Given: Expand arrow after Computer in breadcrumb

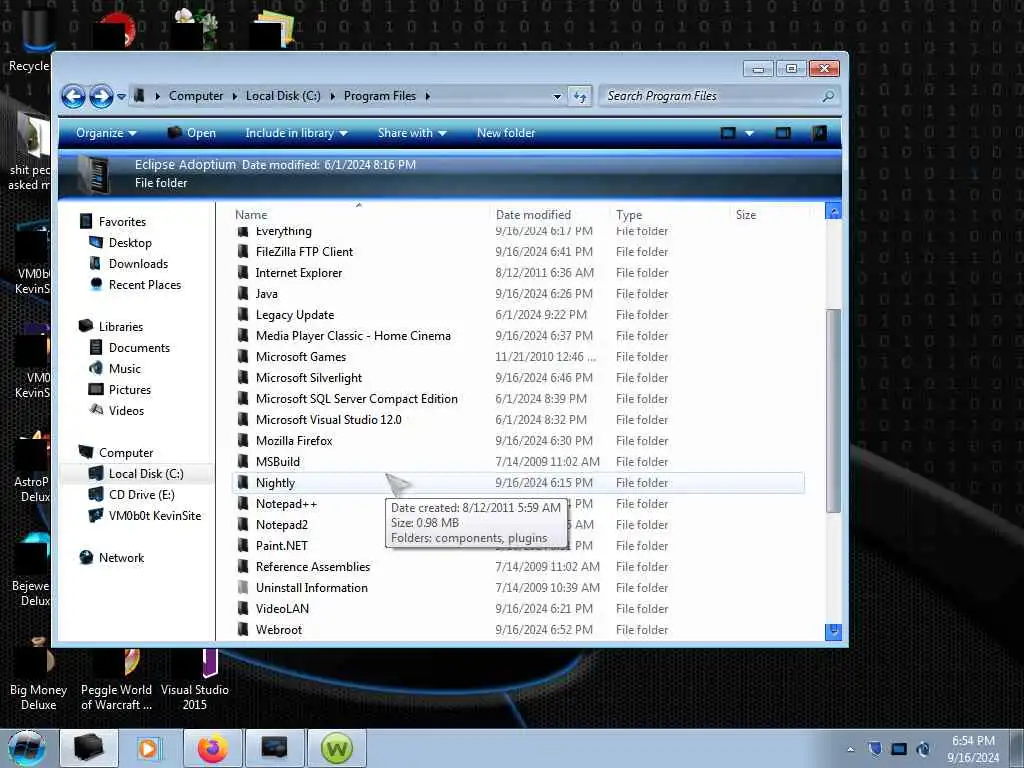Looking at the screenshot, I should (x=235, y=96).
